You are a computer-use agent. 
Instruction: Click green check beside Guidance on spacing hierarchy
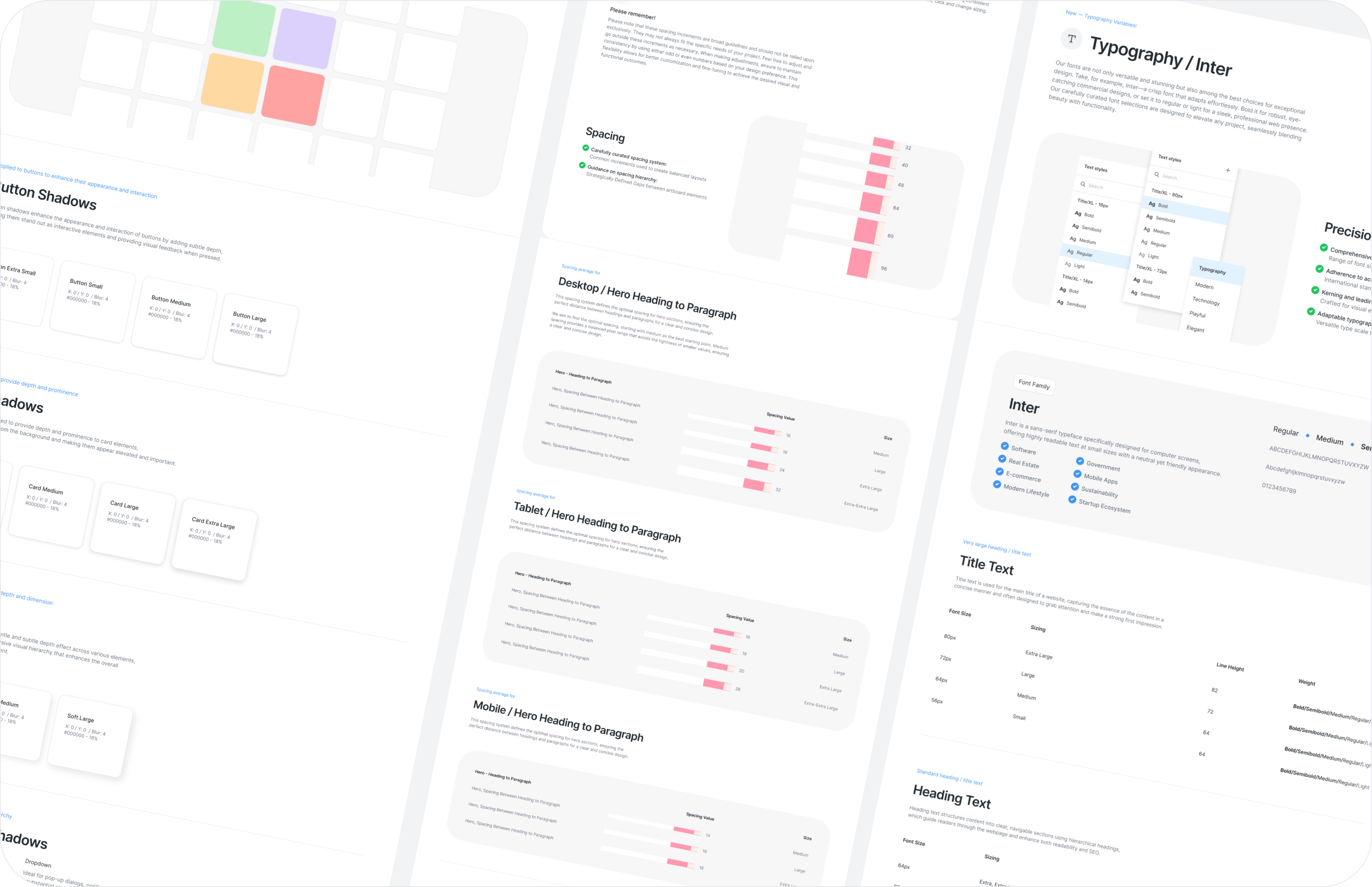tap(582, 165)
